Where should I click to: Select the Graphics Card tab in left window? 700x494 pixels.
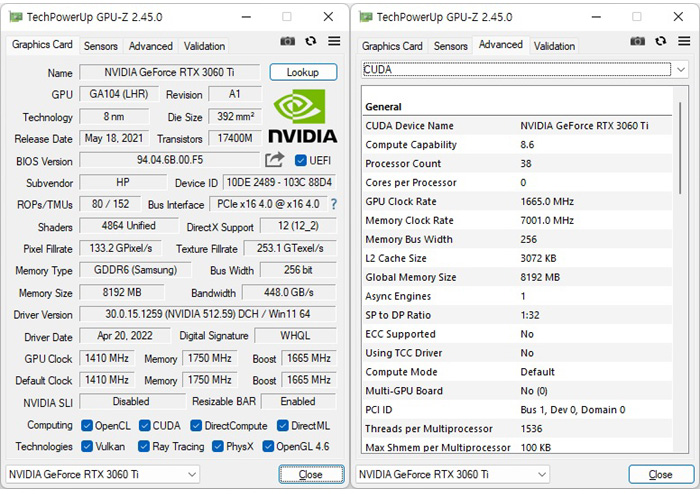coord(42,45)
